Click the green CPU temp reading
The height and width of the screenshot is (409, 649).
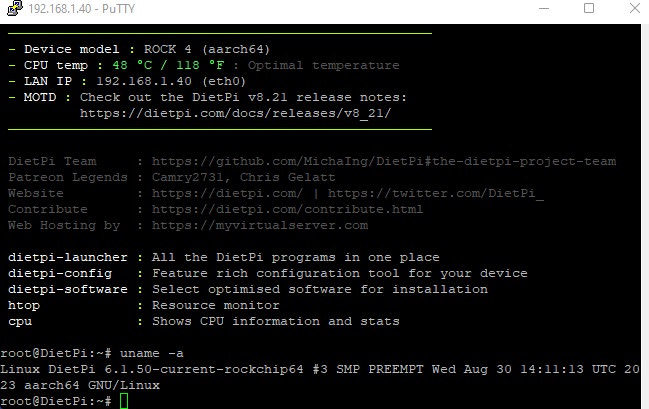[168, 65]
